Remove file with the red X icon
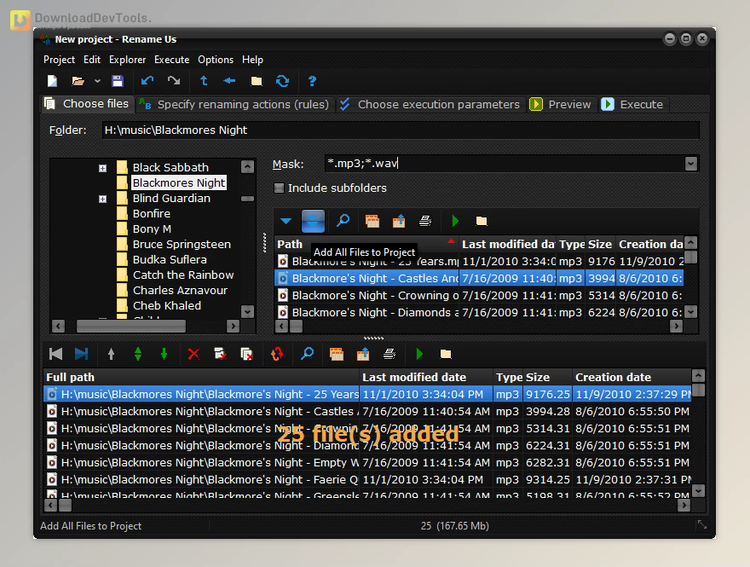This screenshot has height=567, width=750. click(193, 354)
